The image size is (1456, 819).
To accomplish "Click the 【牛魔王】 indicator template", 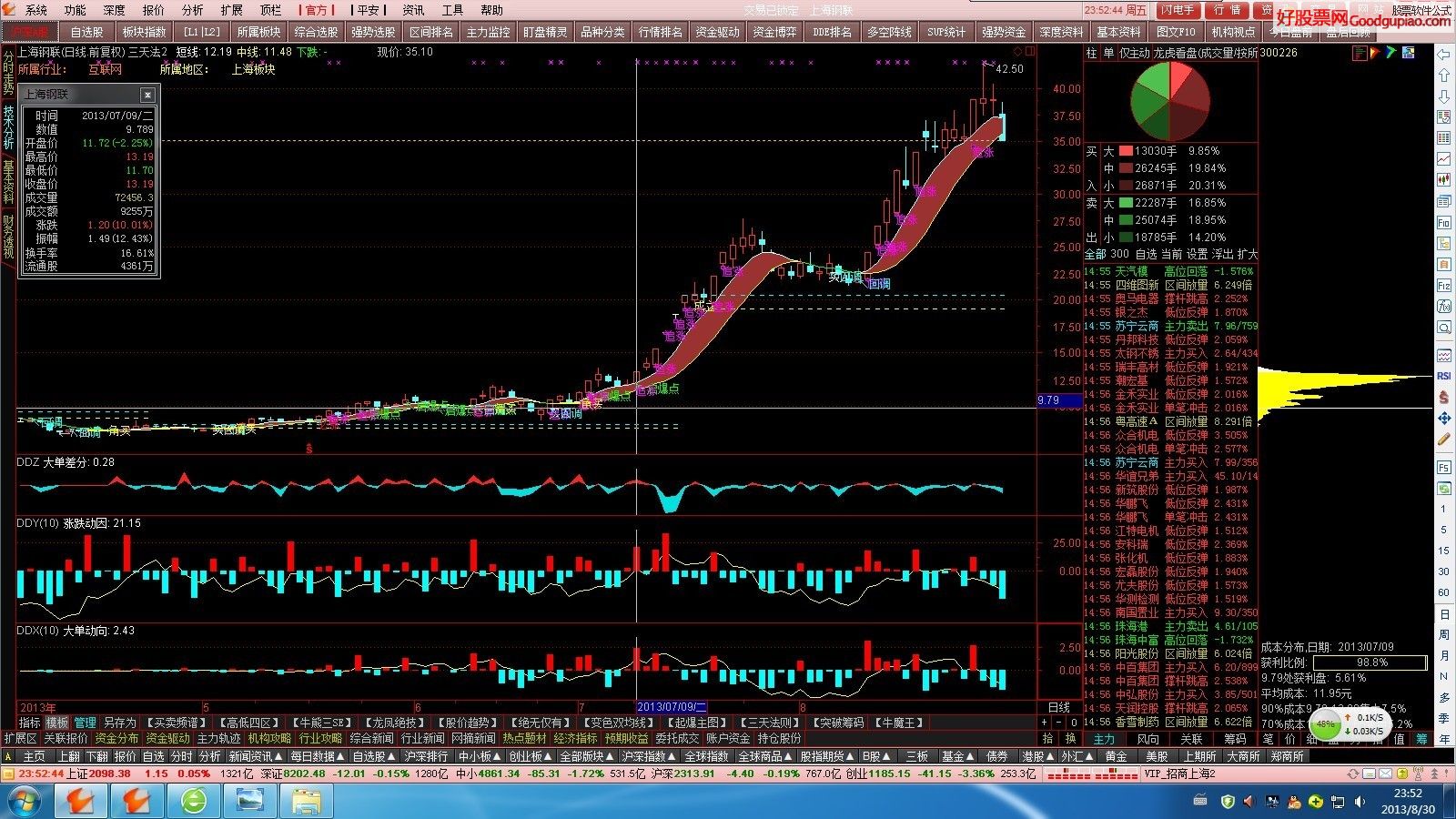I will [x=901, y=723].
